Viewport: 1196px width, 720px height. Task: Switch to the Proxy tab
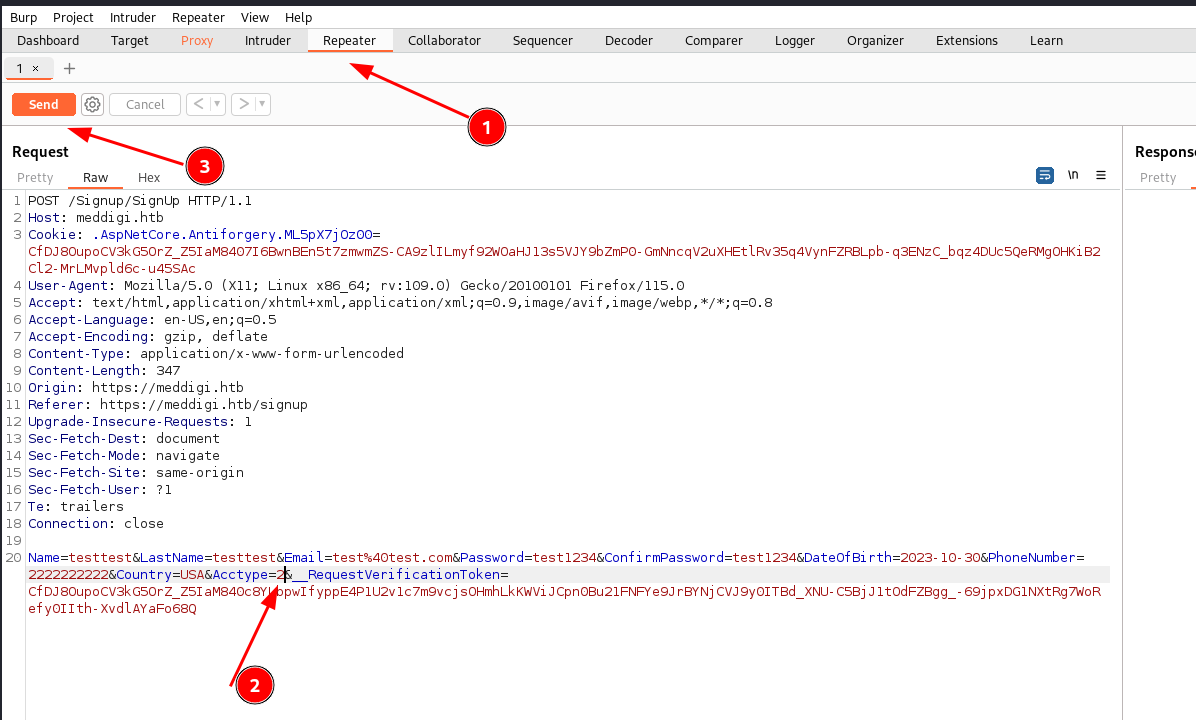tap(197, 41)
